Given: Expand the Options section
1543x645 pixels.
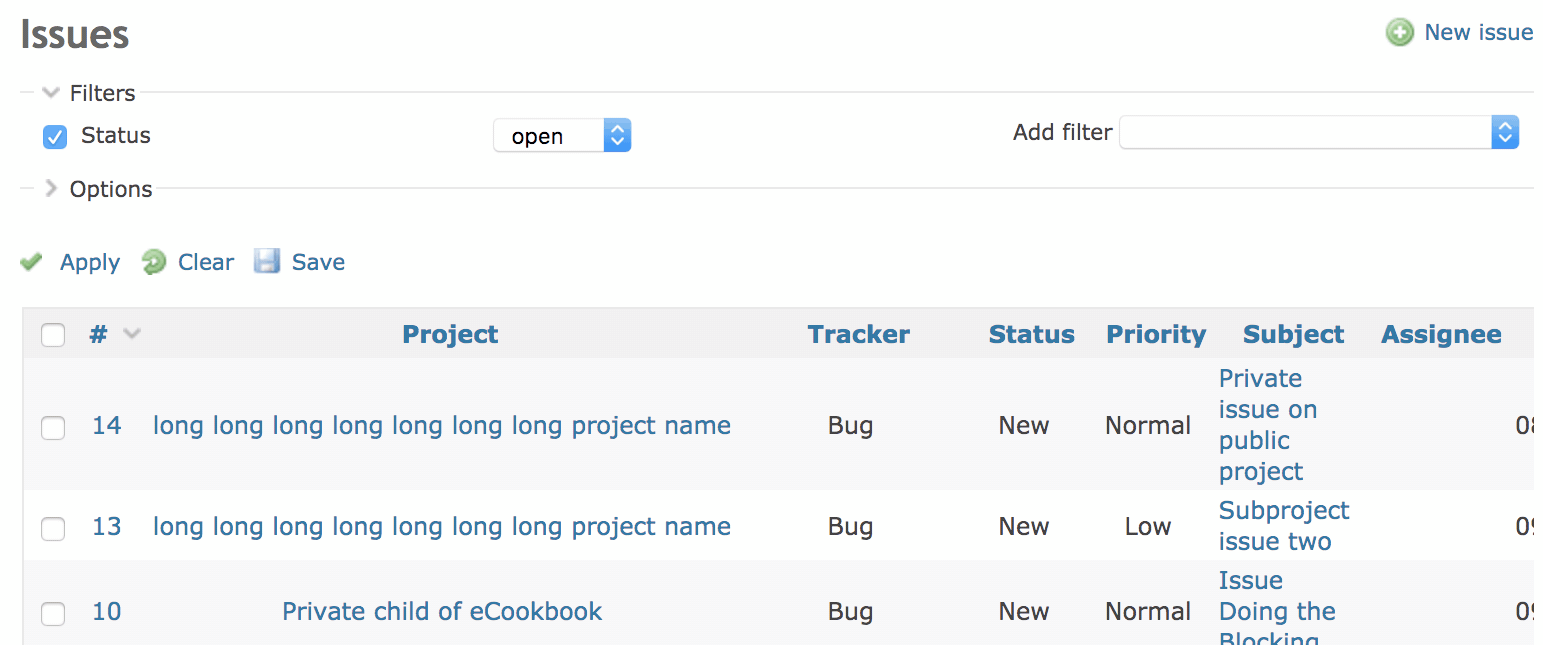Looking at the screenshot, I should 51,189.
